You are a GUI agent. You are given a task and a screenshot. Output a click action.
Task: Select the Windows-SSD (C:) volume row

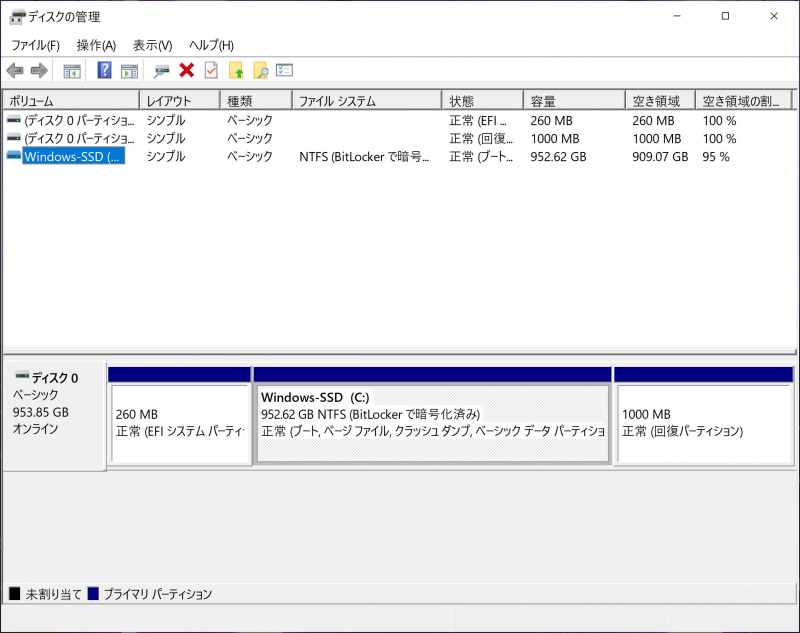coord(60,157)
